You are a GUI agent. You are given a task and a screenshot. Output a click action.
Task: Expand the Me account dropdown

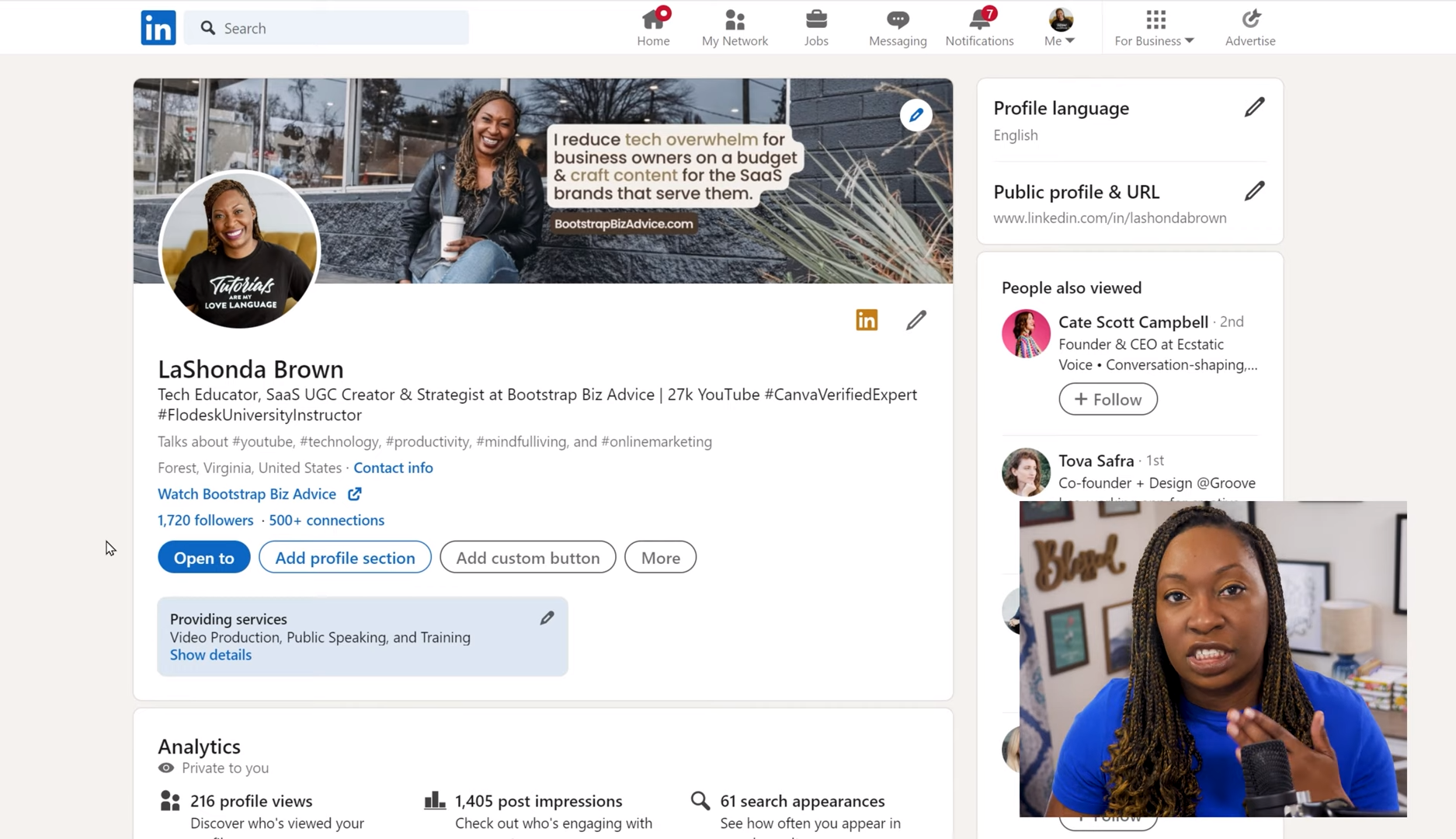(x=1060, y=28)
